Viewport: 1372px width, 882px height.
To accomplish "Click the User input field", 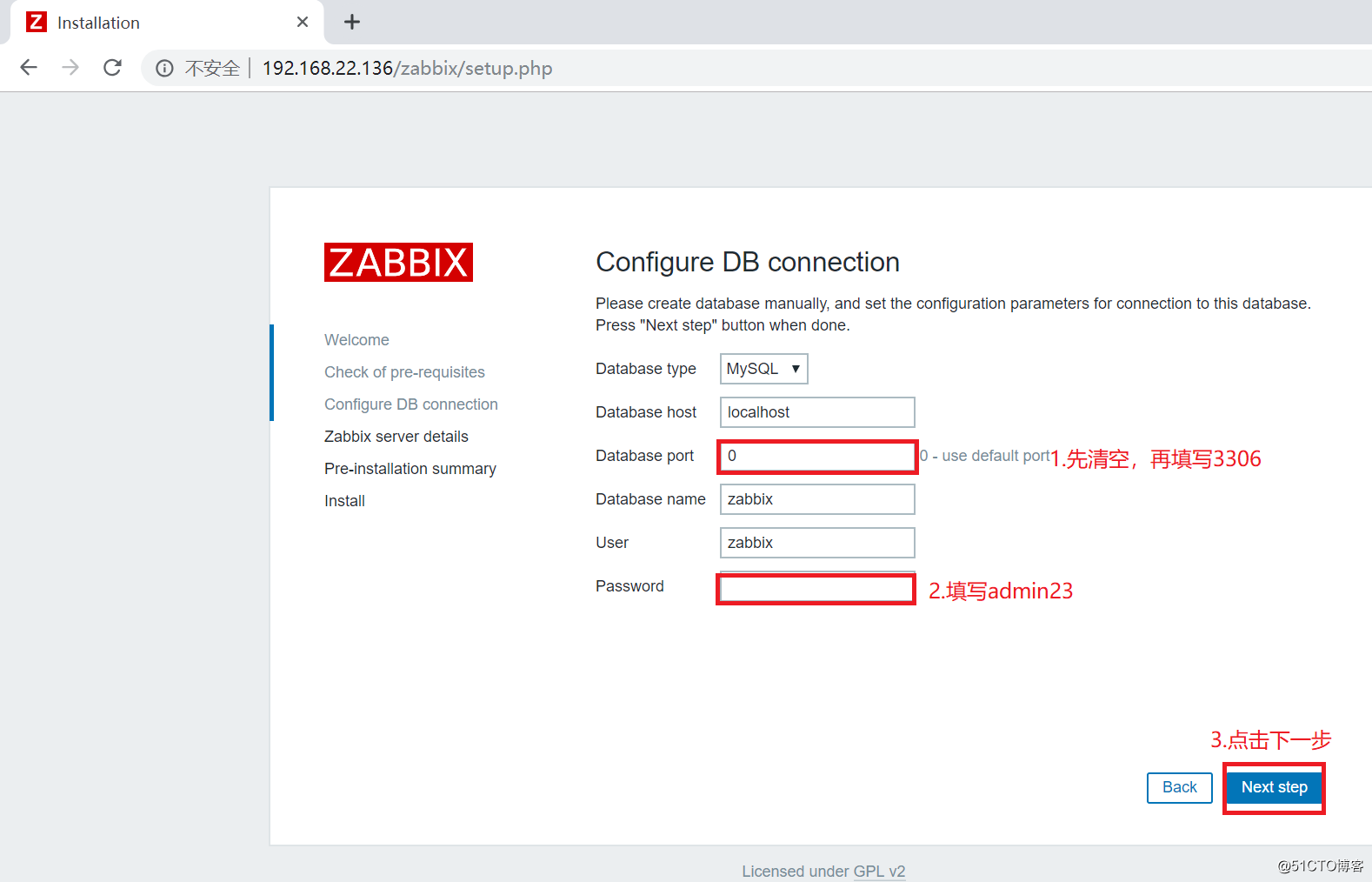I will point(817,543).
